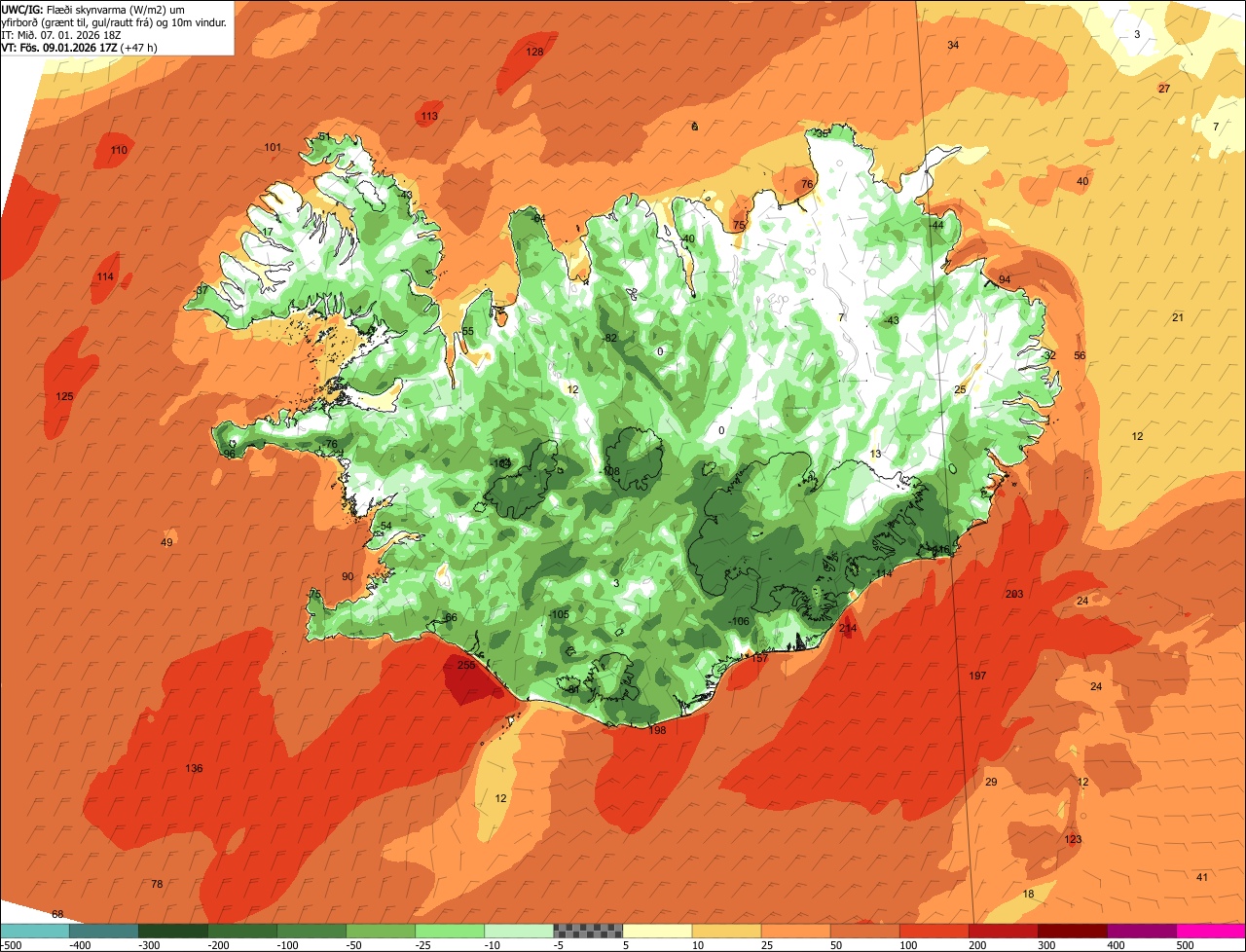Screen dimensions: 1246x952
Task: Click the checkered legend swatch between -5 and 5
Action: [x=587, y=931]
